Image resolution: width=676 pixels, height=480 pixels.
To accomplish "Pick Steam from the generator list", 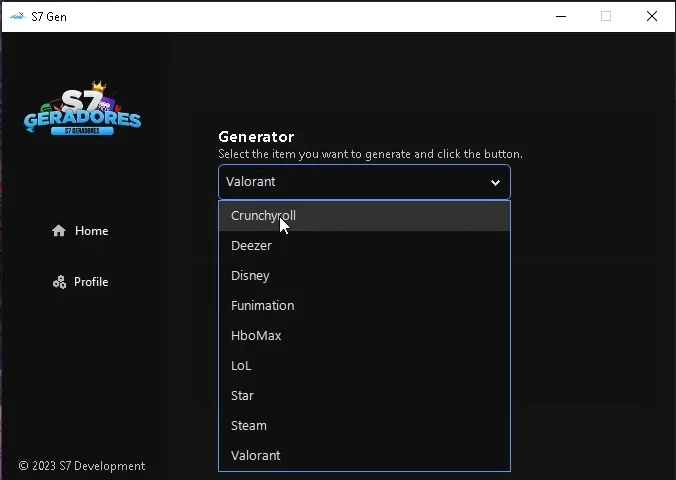I will (364, 426).
